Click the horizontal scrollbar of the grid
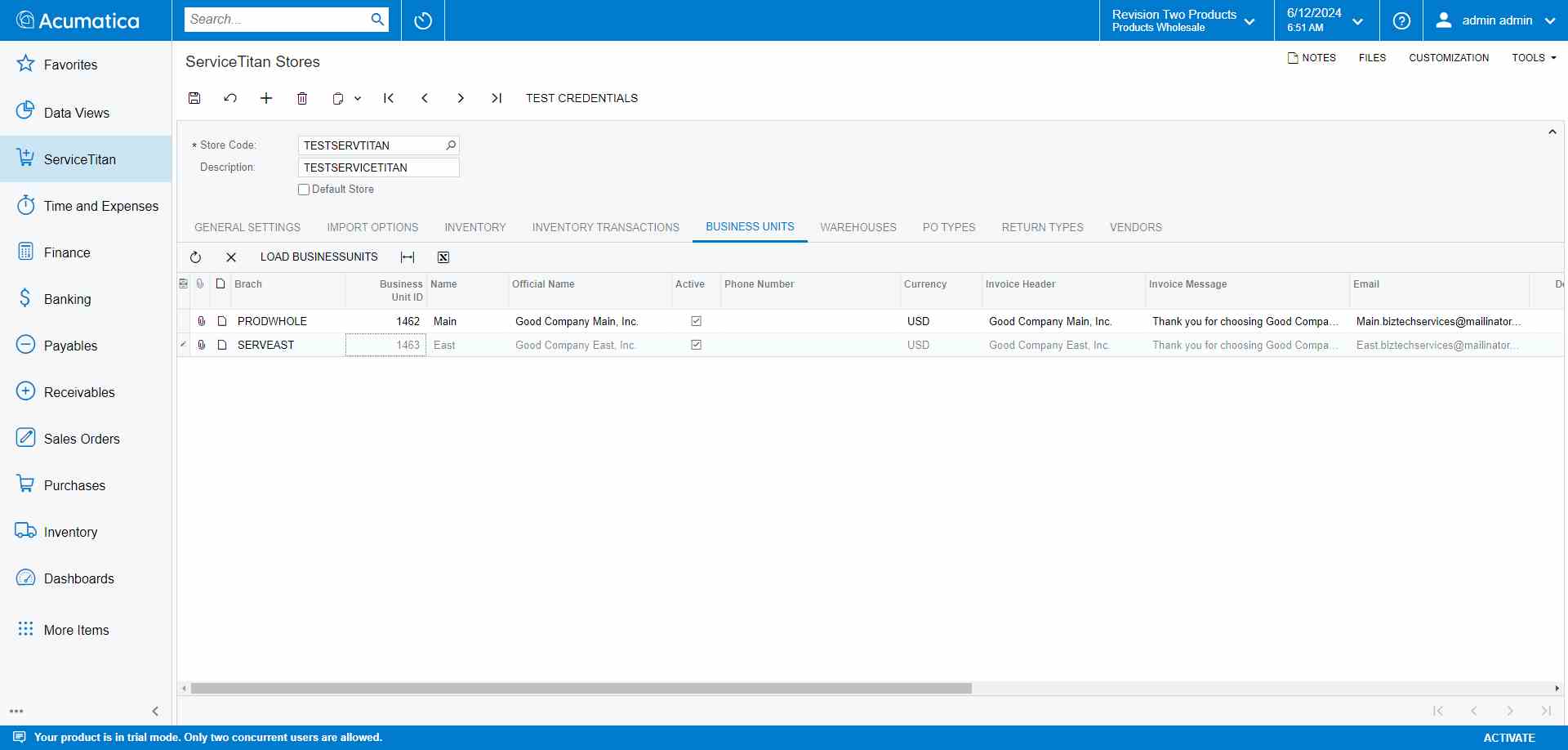 581,689
